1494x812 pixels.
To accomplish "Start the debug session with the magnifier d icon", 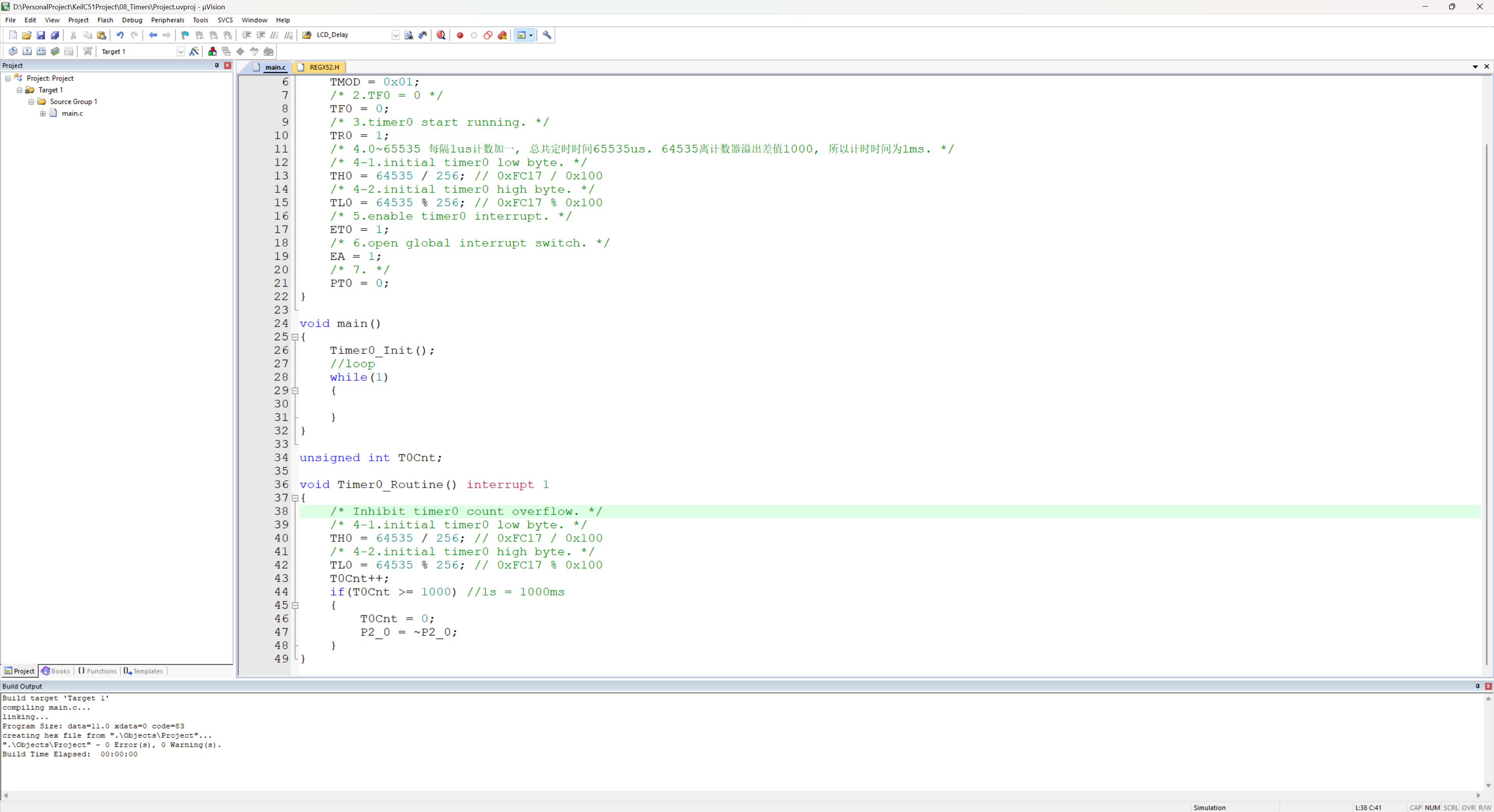I will [x=441, y=35].
